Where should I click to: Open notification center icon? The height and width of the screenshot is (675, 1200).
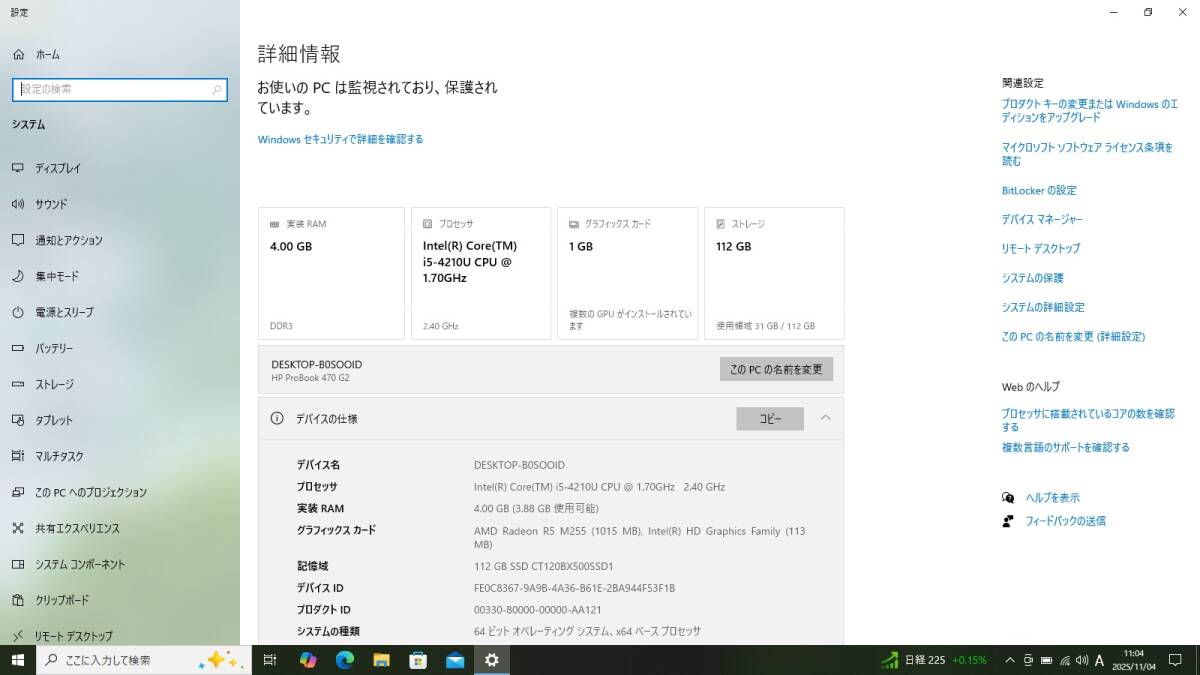tap(1176, 660)
